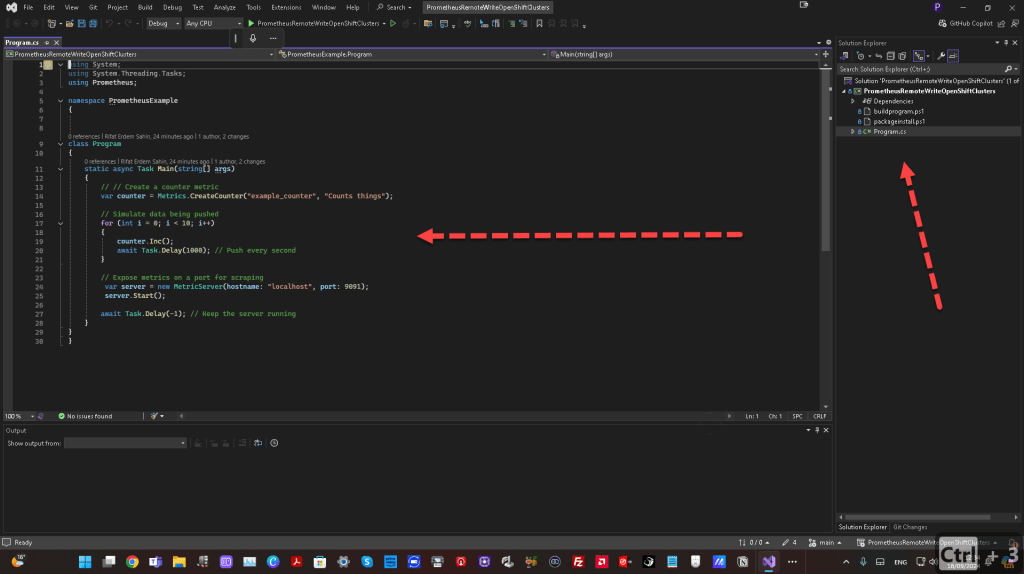The height and width of the screenshot is (574, 1024).
Task: Click the No issues found indicator
Action: (x=85, y=416)
